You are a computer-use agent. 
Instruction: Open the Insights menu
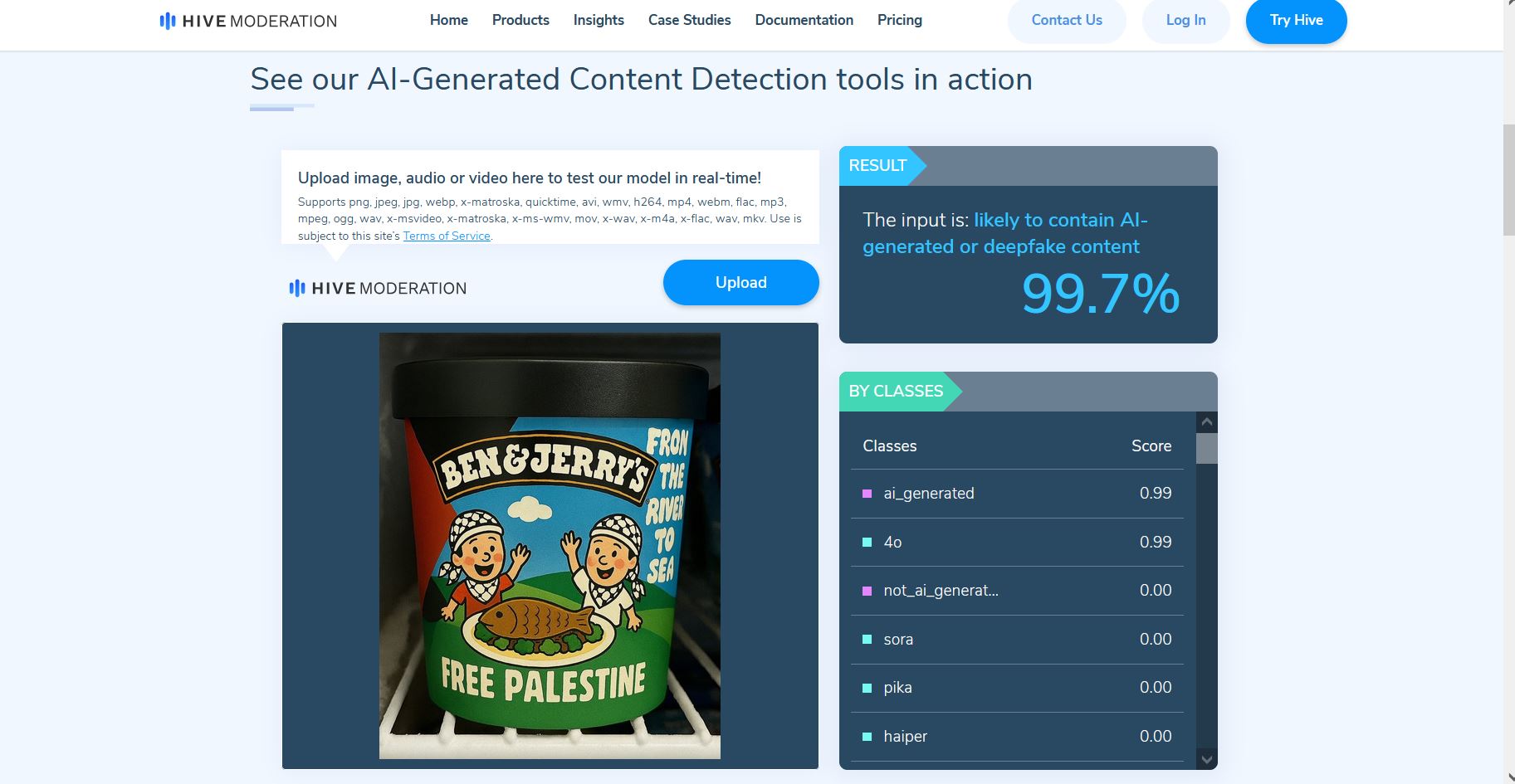pos(599,20)
